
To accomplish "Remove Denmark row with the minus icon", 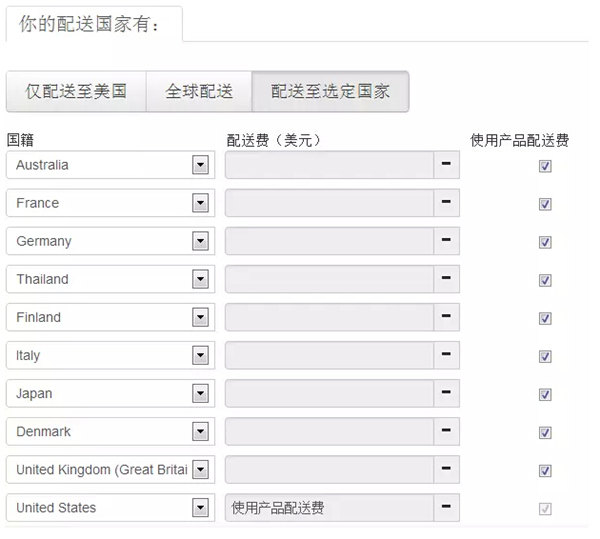I will (446, 432).
